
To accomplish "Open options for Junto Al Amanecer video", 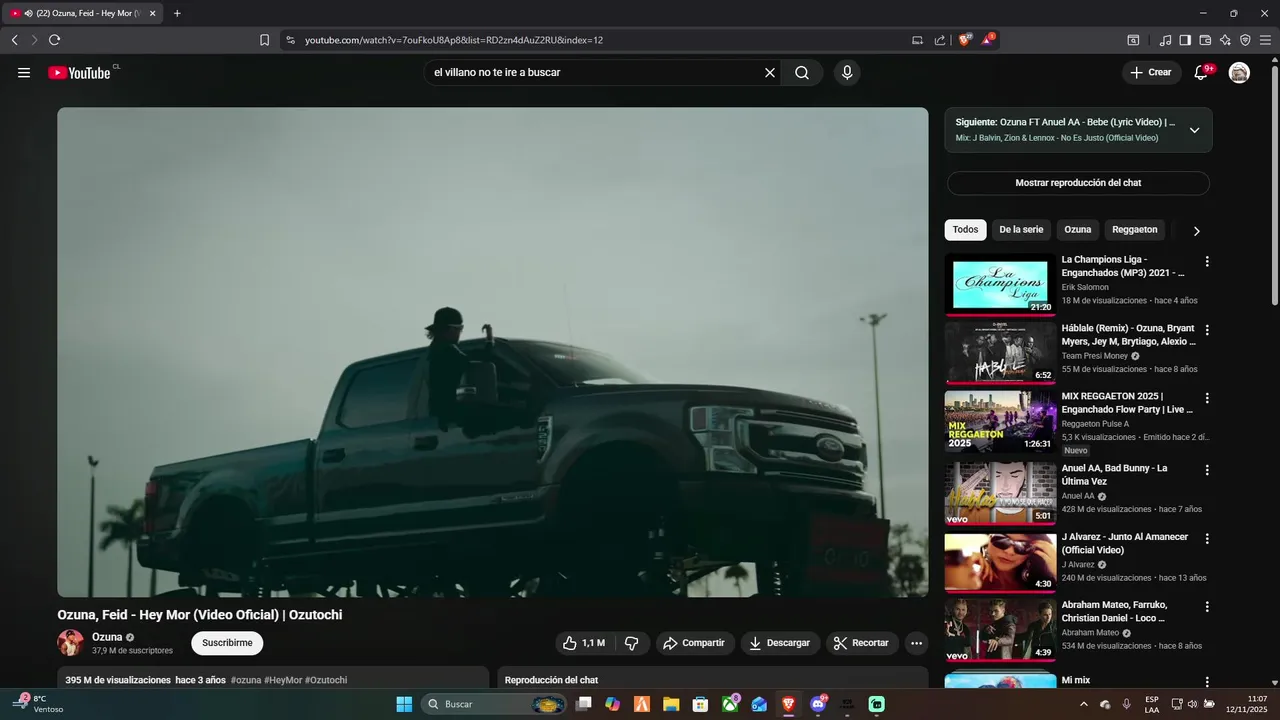I will 1207,538.
